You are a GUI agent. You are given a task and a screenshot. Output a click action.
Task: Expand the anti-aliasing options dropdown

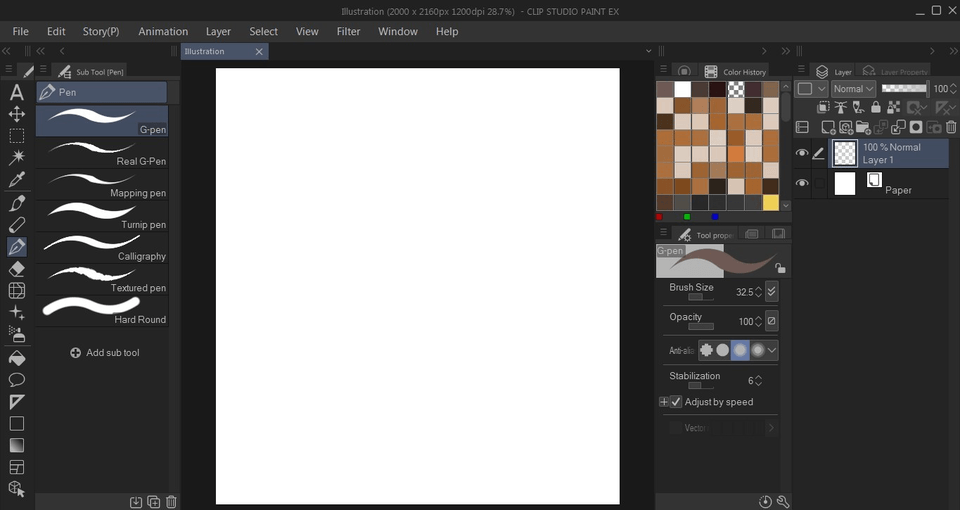tap(772, 350)
